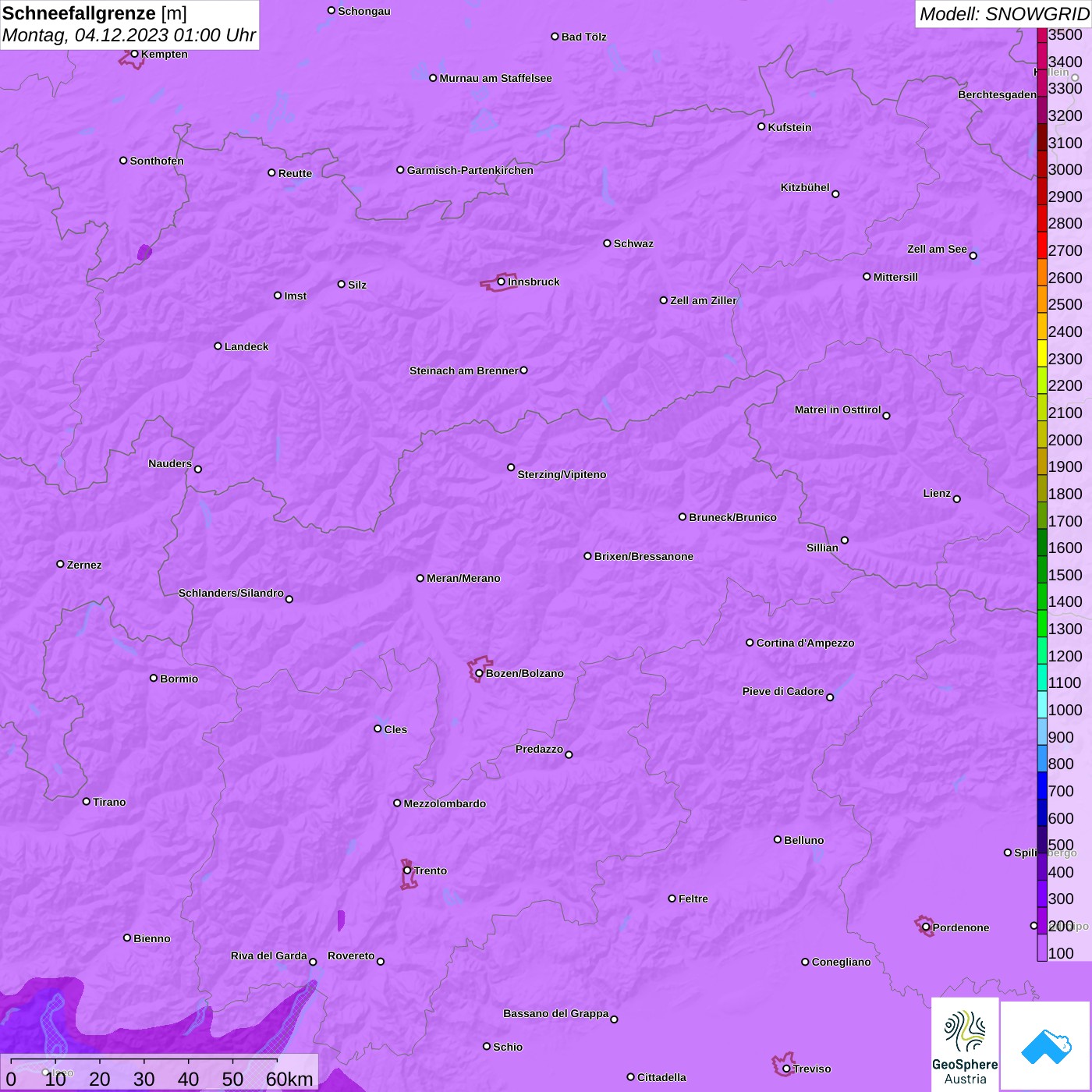The image size is (1092, 1092).
Task: Click the Bassano del Grappa label
Action: [556, 1013]
